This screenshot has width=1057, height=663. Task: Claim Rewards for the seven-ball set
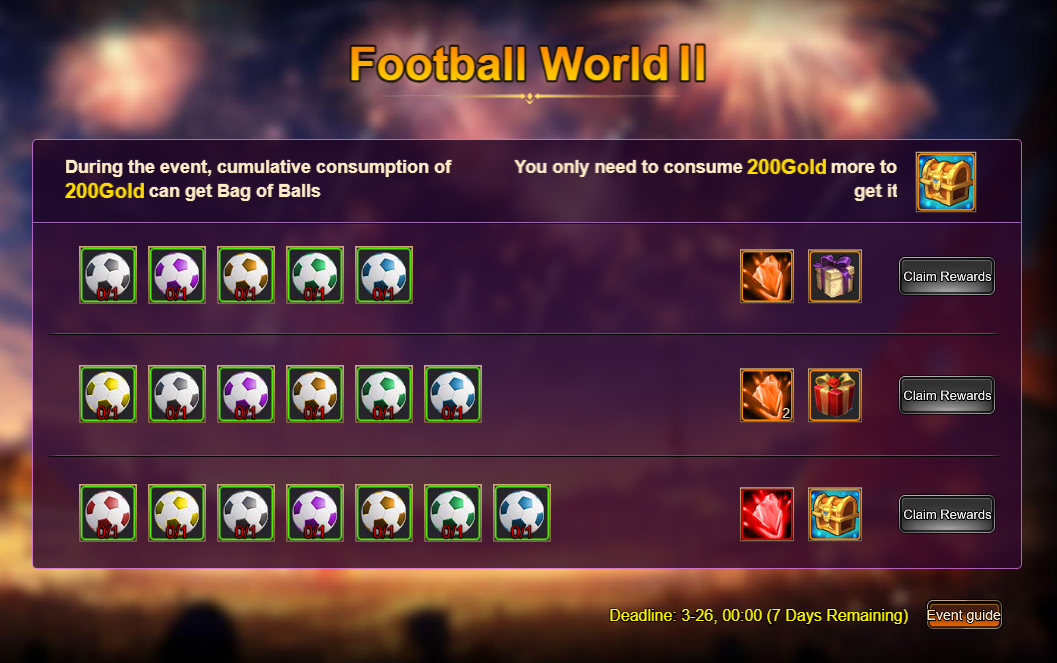coord(946,514)
